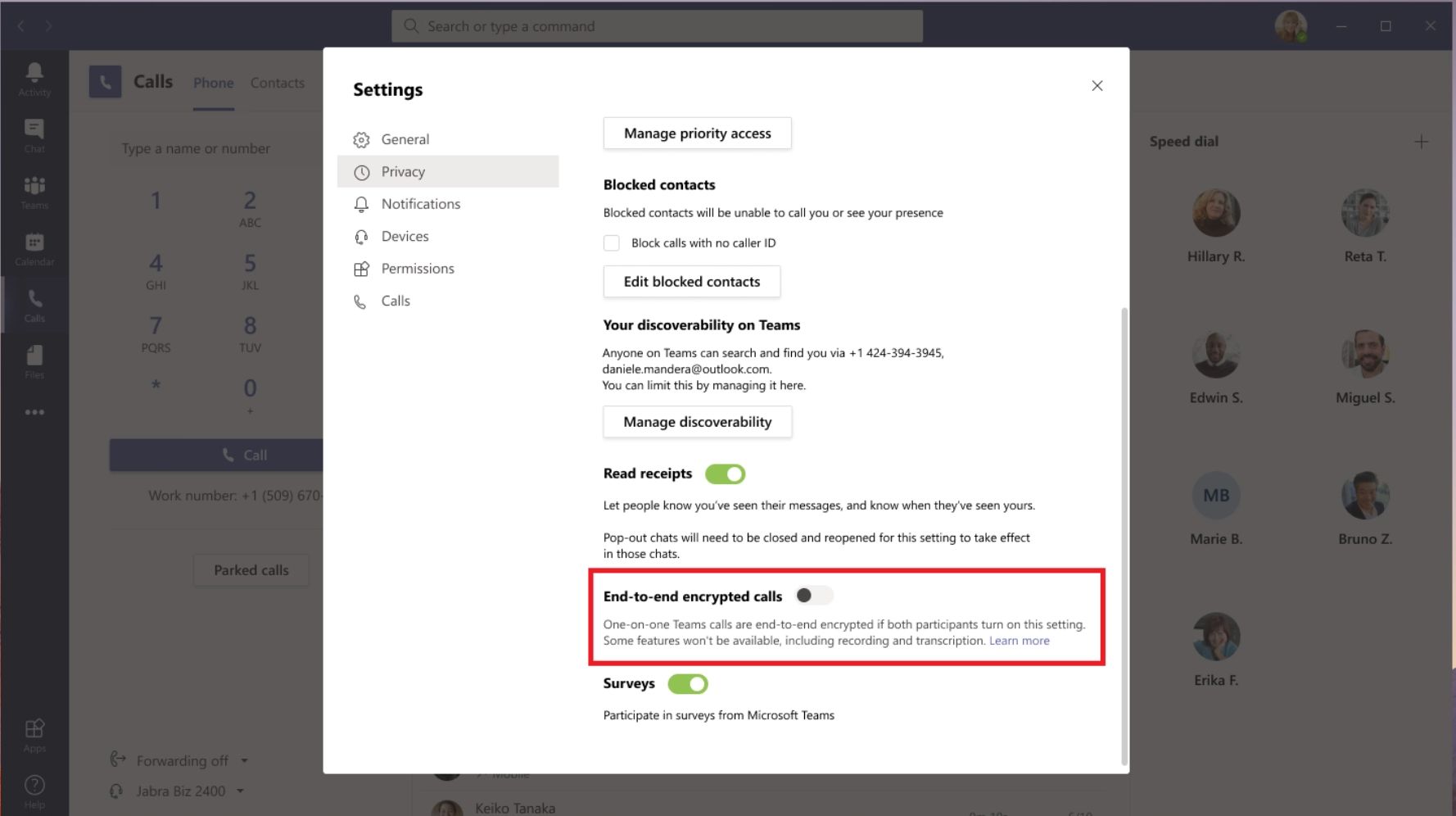Open the more apps ellipsis in sidebar
The image size is (1456, 816).
(x=34, y=412)
